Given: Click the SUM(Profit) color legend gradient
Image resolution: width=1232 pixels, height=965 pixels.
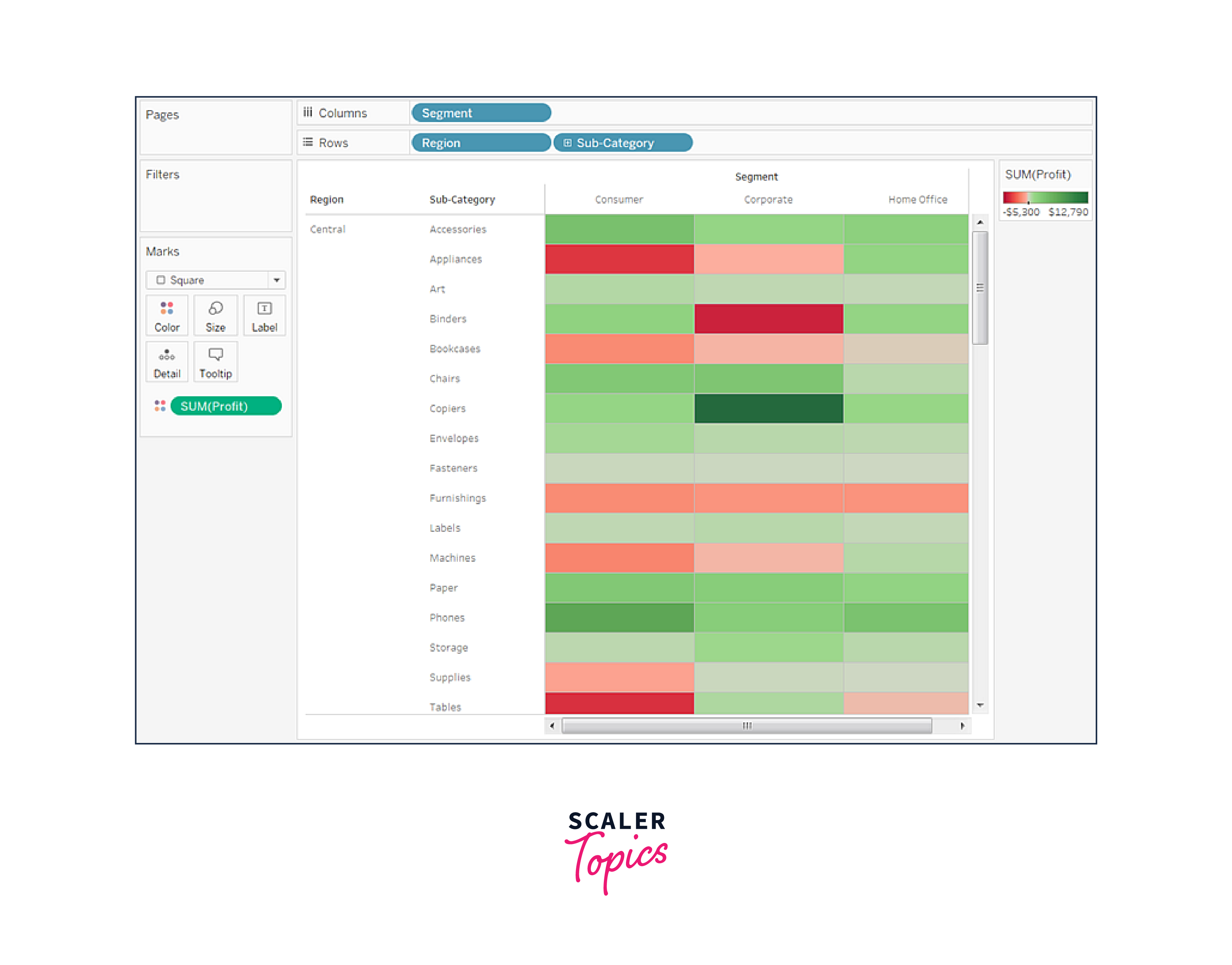Looking at the screenshot, I should 1045,198.
